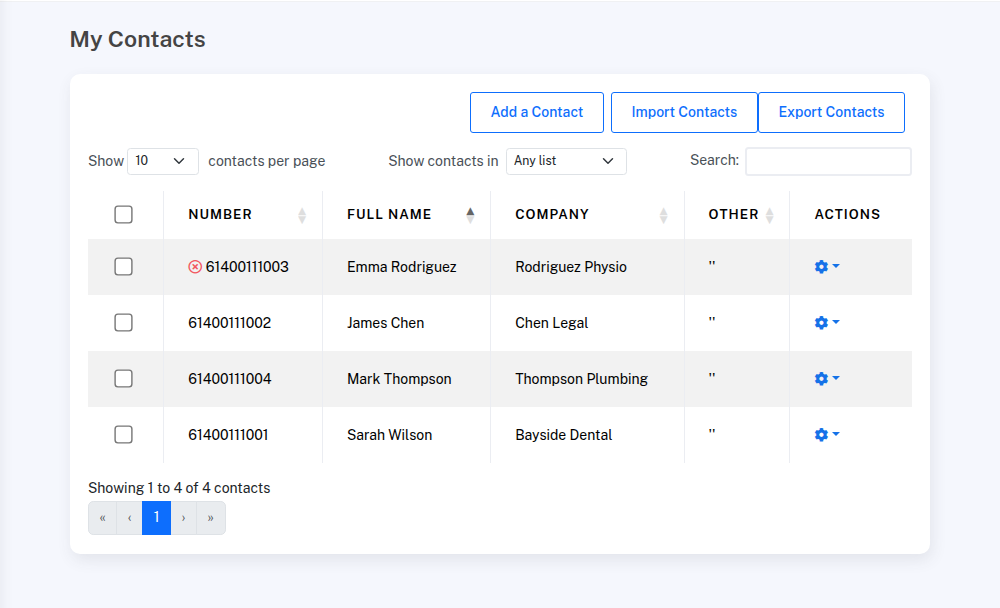The image size is (1000, 608).
Task: Sort by Number column arrows
Action: (x=302, y=215)
